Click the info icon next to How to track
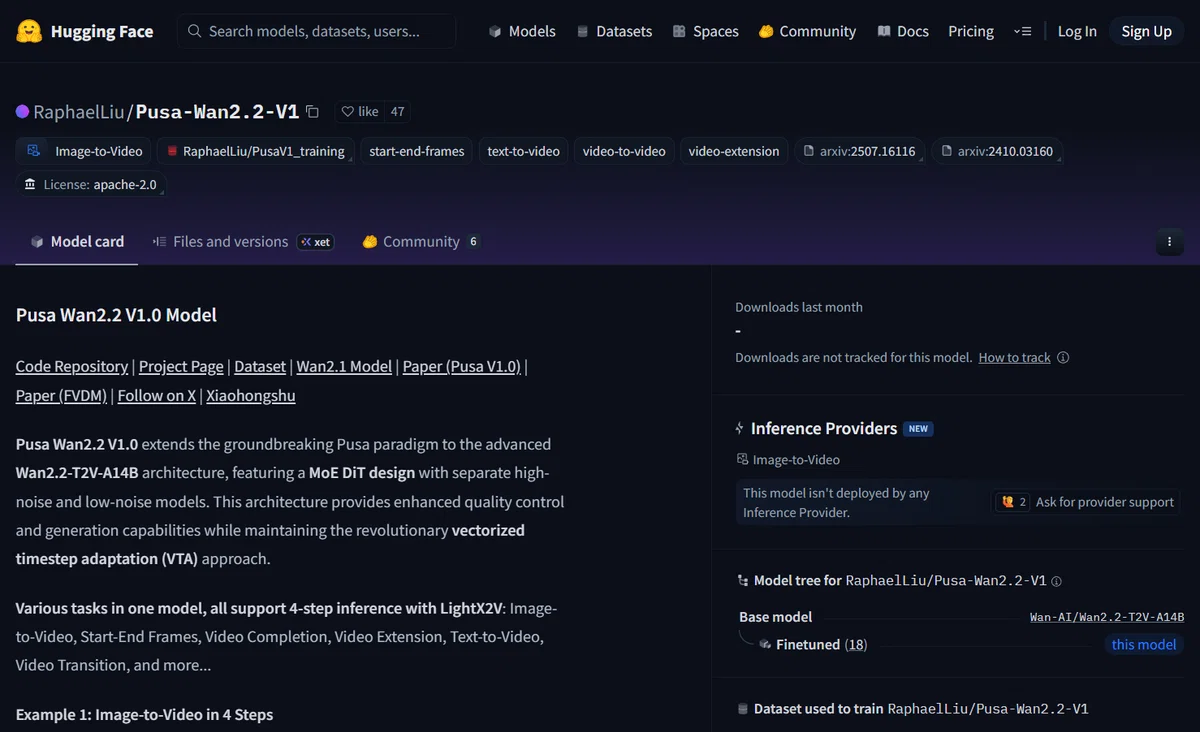 [x=1063, y=357]
